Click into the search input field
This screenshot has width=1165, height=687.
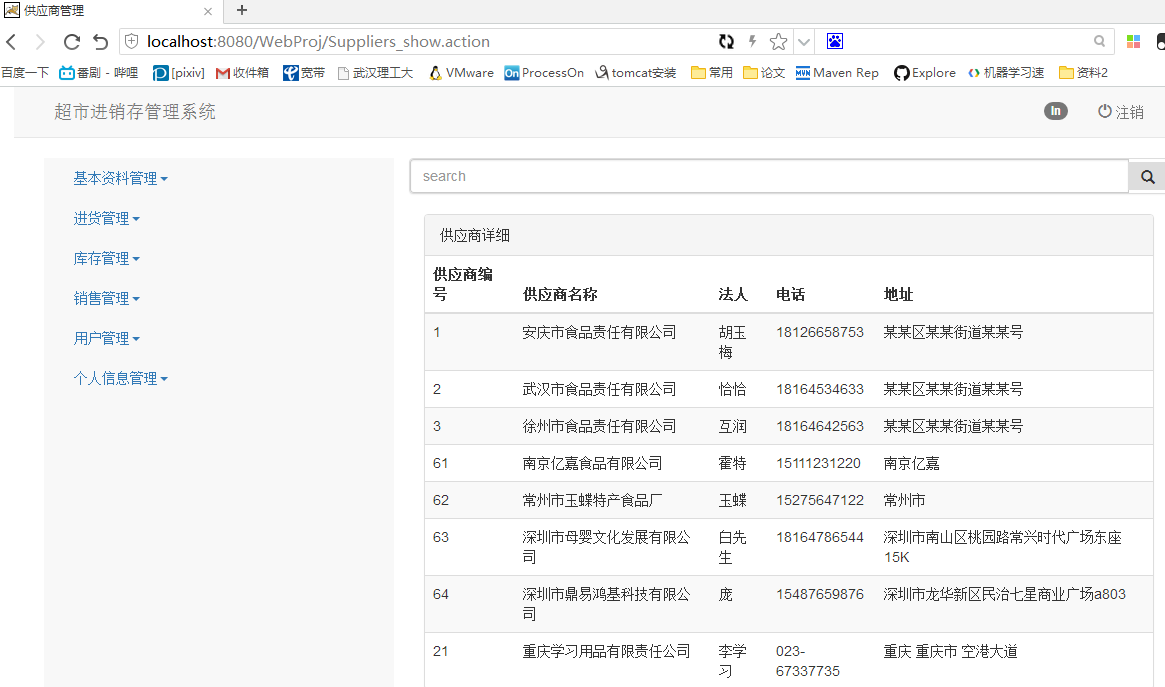(768, 176)
